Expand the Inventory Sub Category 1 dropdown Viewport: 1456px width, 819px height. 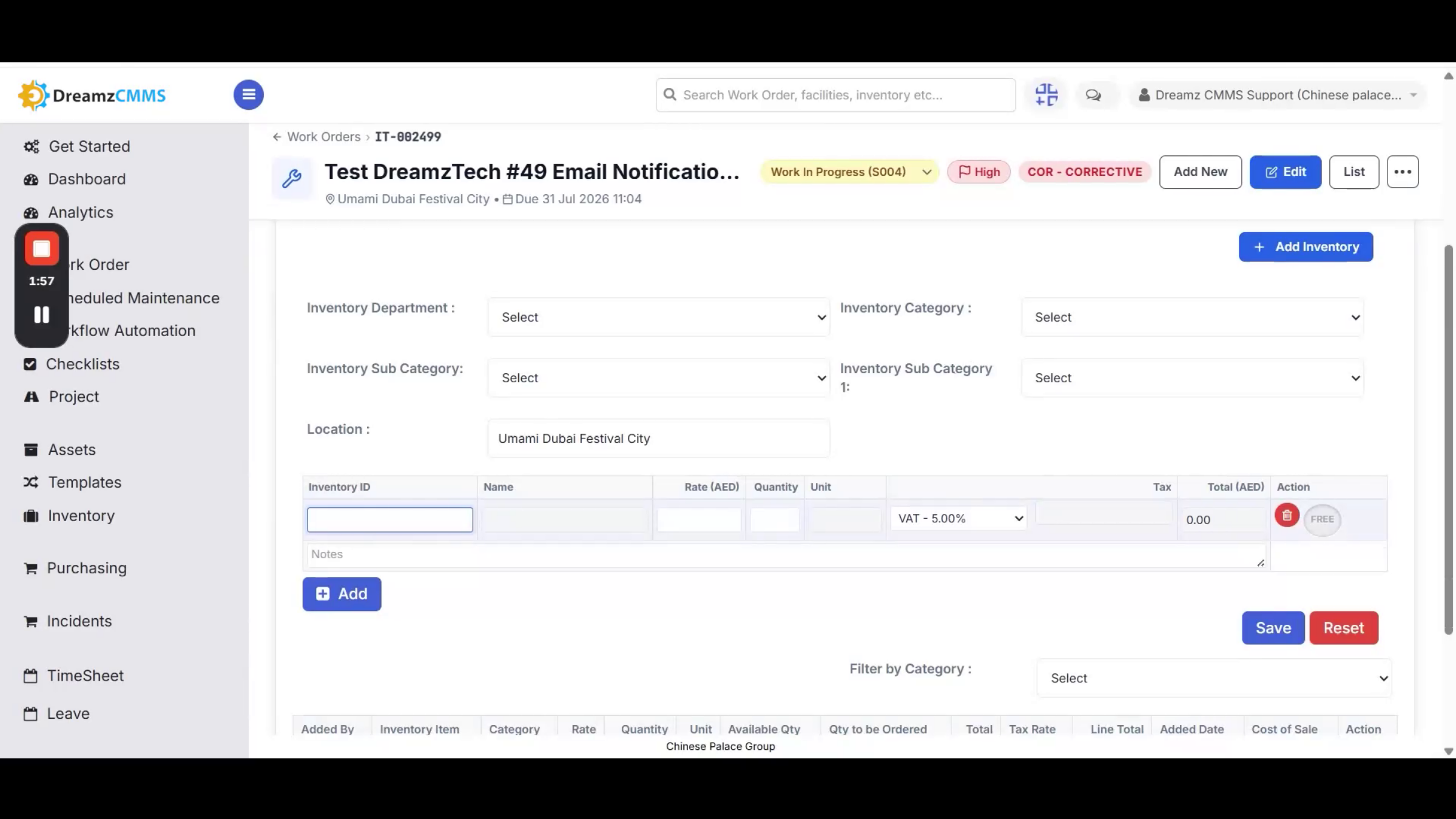click(x=1193, y=378)
